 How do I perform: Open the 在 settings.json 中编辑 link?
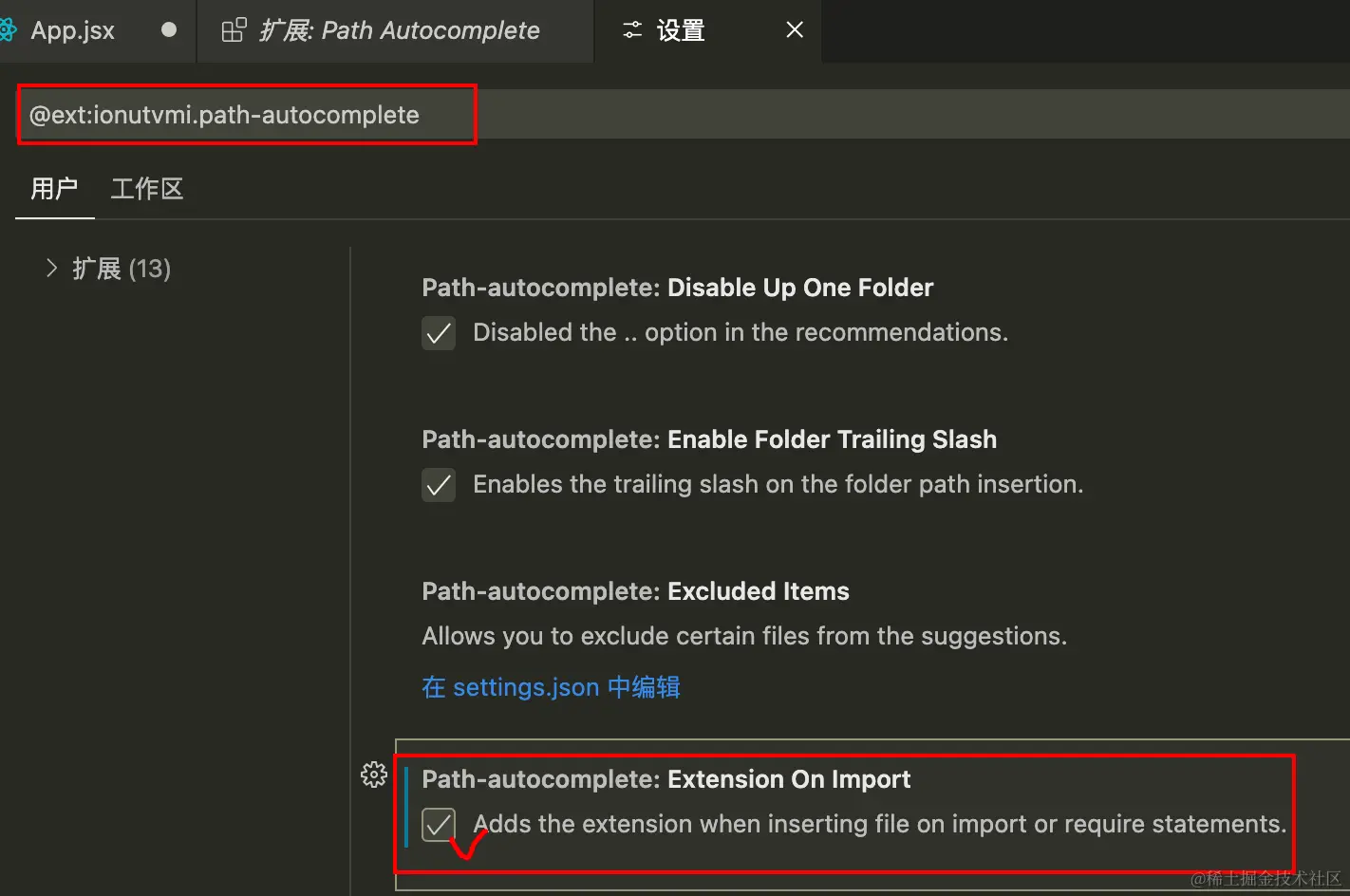pyautogui.click(x=551, y=687)
